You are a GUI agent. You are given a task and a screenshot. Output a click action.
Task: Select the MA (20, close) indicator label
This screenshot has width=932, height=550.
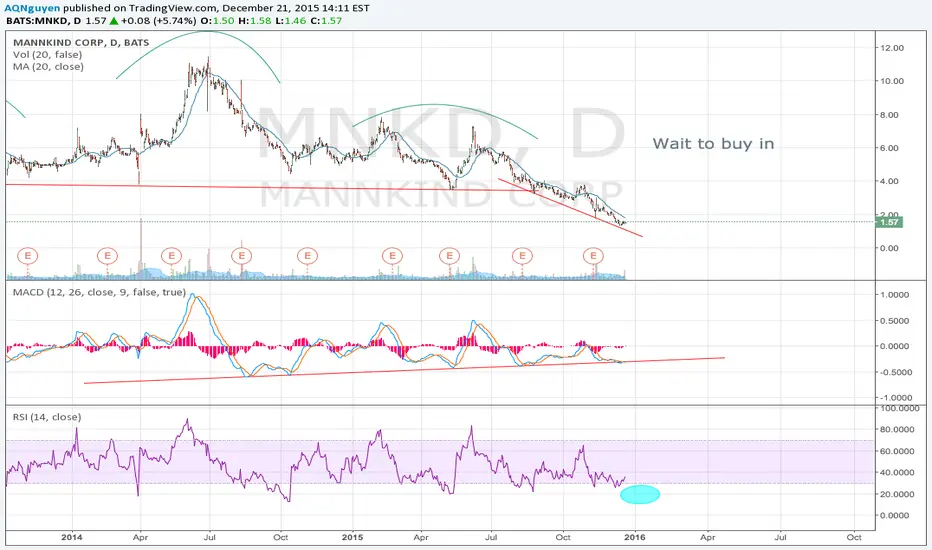[x=48, y=67]
